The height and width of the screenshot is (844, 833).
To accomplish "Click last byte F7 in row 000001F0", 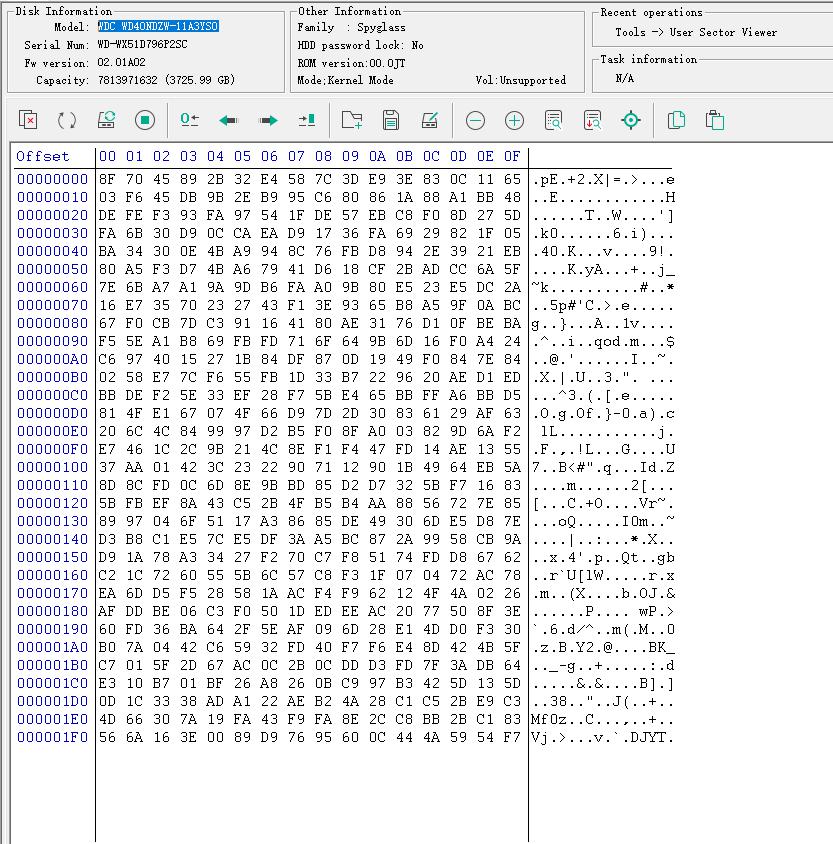I will [512, 737].
